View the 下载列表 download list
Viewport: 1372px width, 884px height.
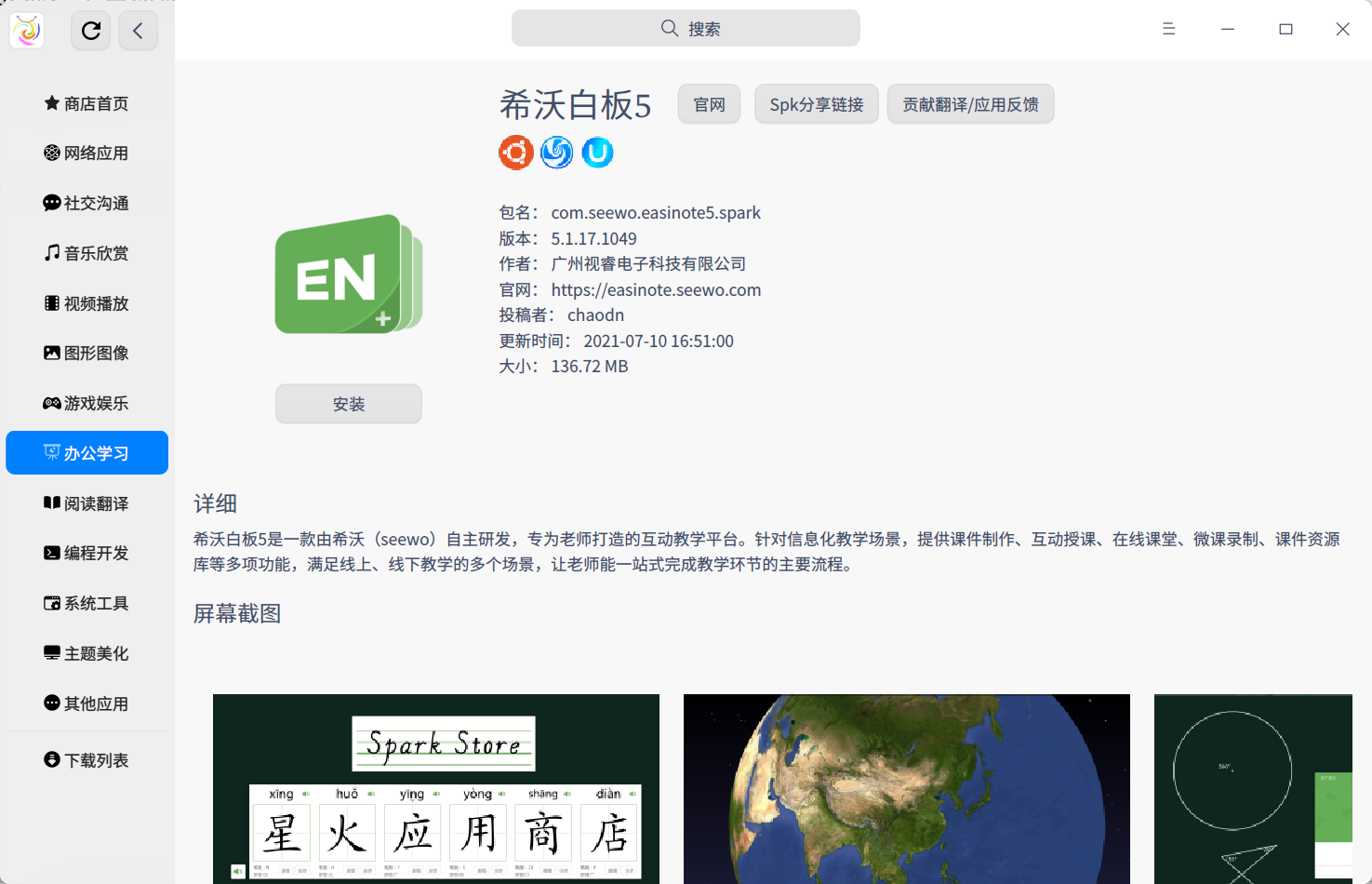click(x=87, y=760)
